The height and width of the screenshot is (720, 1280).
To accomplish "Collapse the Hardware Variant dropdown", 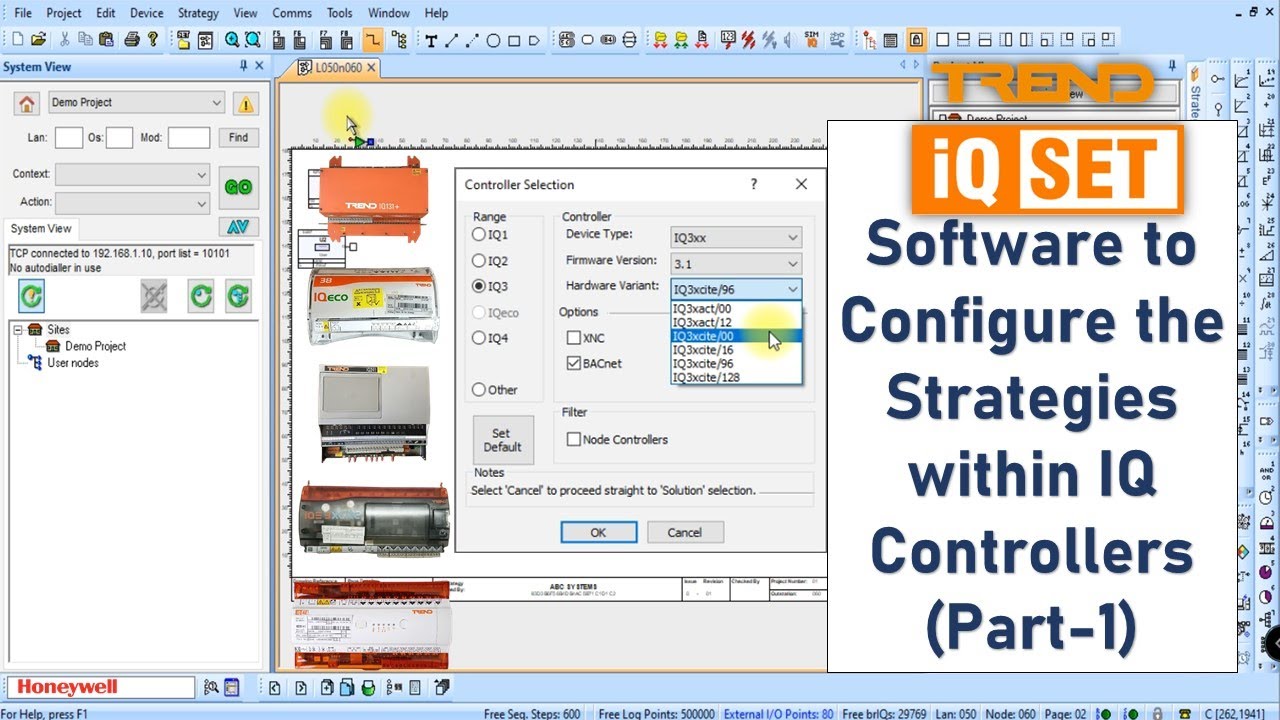I will (x=793, y=289).
